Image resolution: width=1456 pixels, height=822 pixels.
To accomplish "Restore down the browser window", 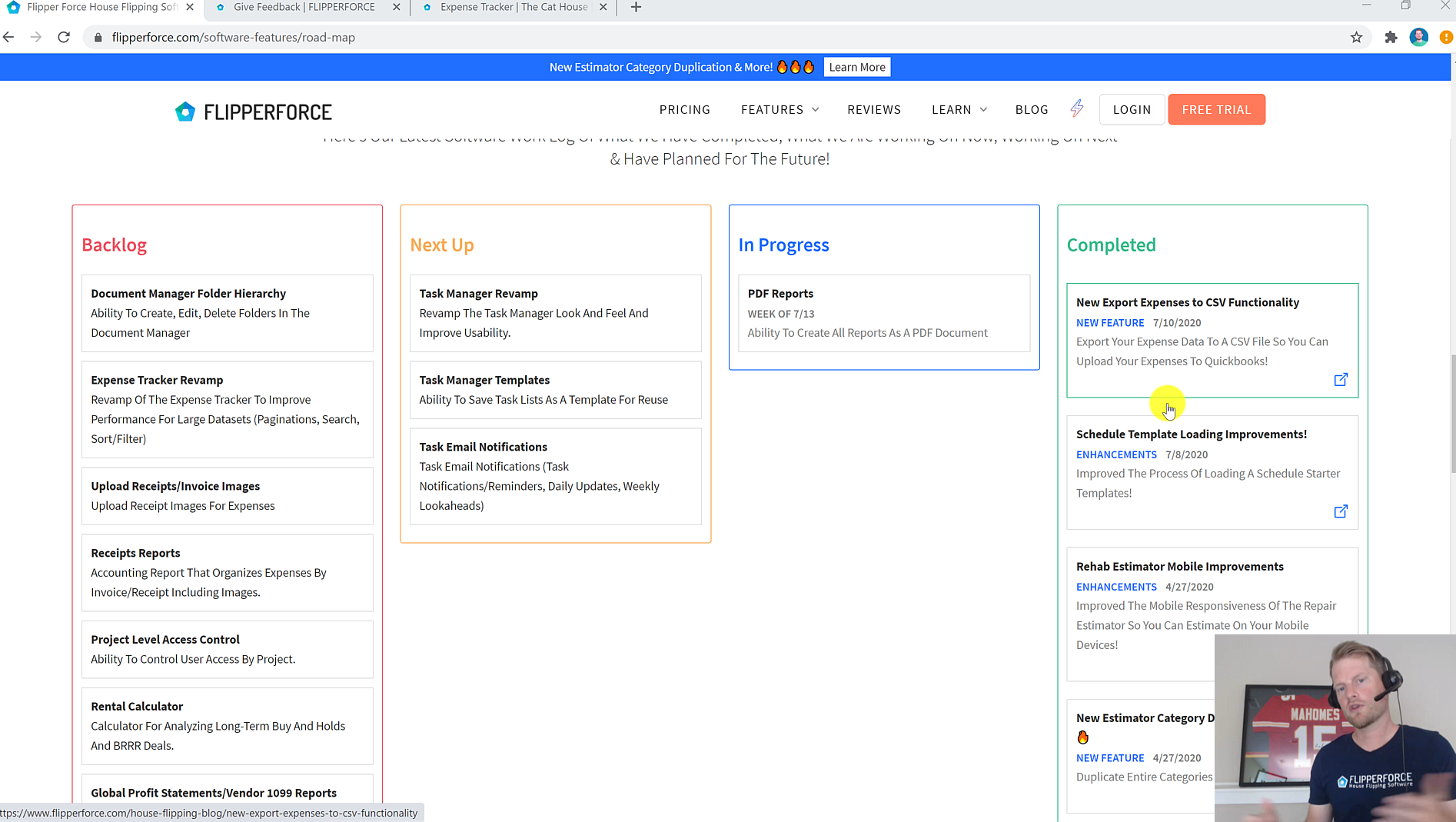I will tap(1405, 5).
